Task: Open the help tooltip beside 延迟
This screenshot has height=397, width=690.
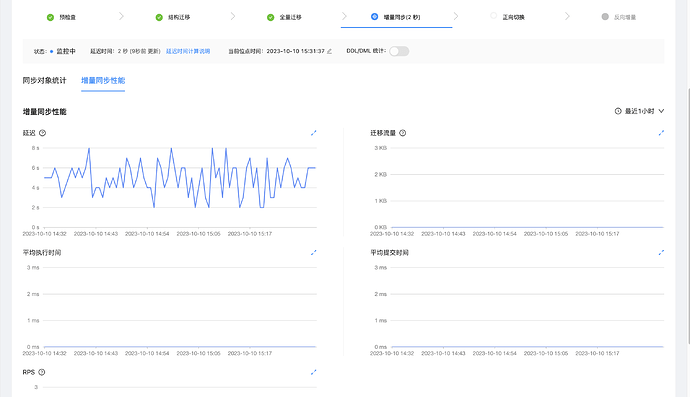Action: click(42, 133)
